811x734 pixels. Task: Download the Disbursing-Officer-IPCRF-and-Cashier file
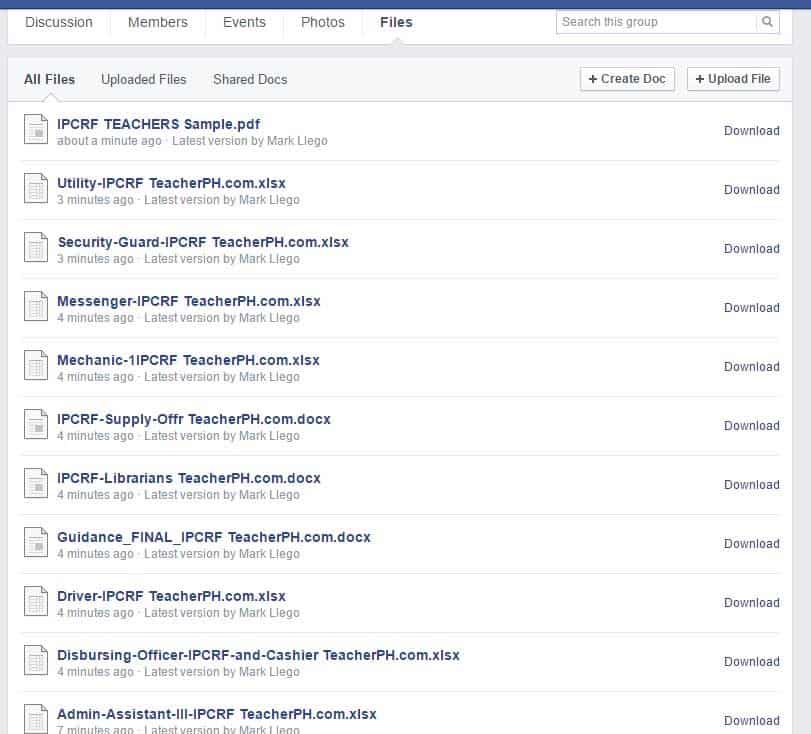[x=752, y=661]
